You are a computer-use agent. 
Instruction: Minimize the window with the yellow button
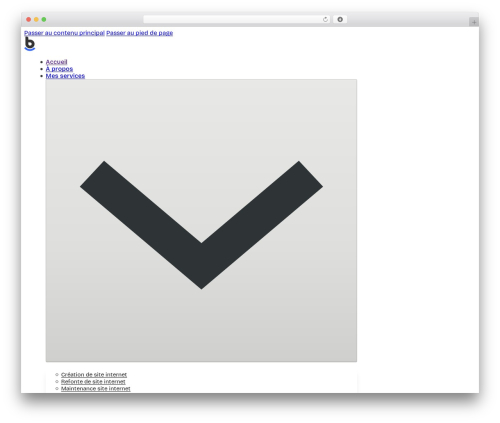click(x=36, y=19)
